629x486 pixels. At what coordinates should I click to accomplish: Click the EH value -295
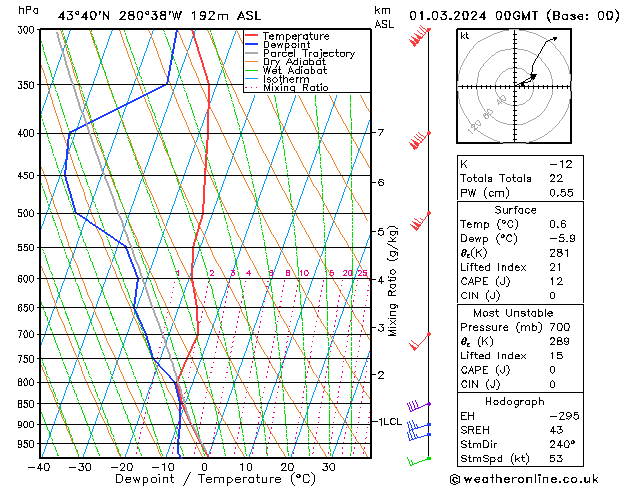(564, 416)
